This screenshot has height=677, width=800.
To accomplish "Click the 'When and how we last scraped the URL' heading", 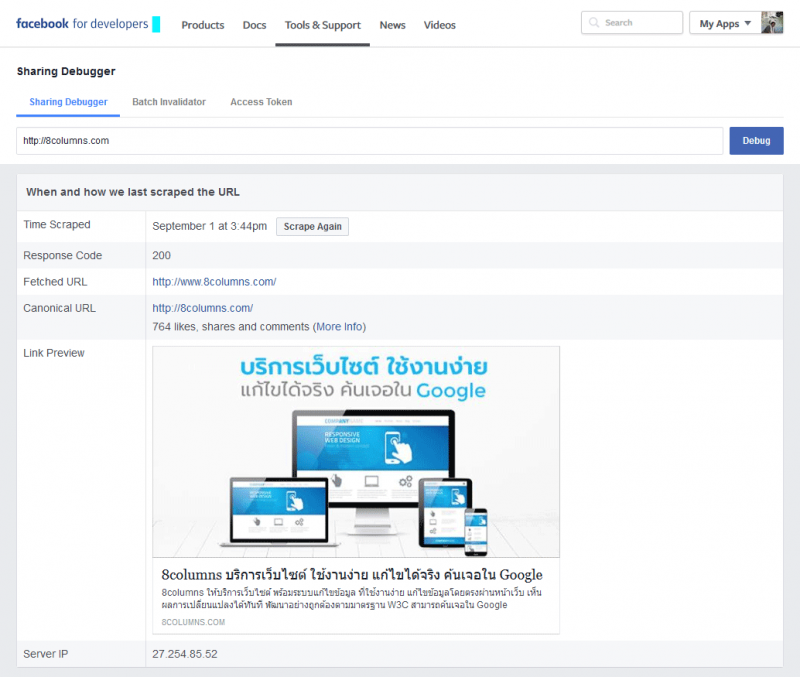I will (133, 192).
